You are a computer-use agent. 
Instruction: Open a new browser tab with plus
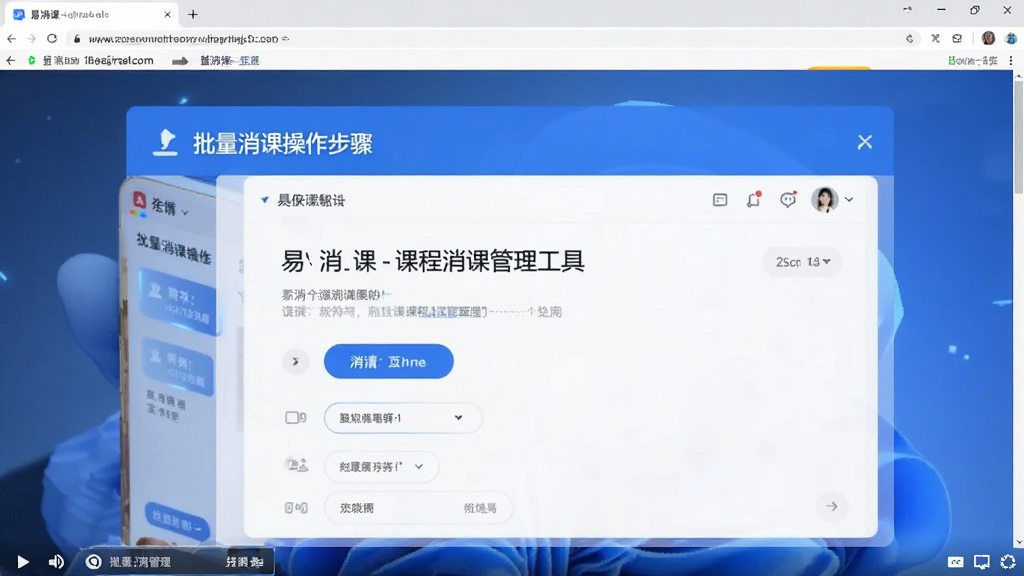(193, 14)
